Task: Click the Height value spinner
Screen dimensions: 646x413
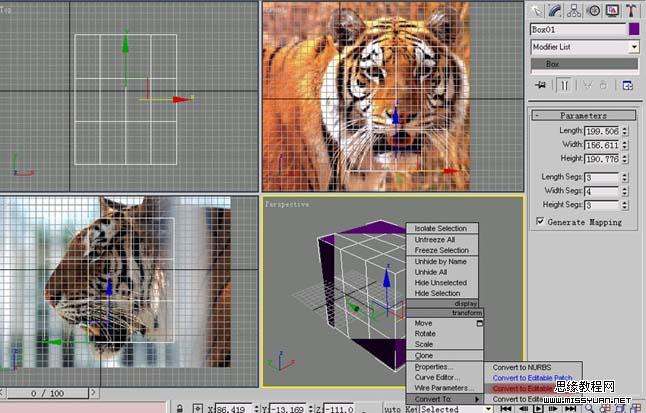Action: 625,159
